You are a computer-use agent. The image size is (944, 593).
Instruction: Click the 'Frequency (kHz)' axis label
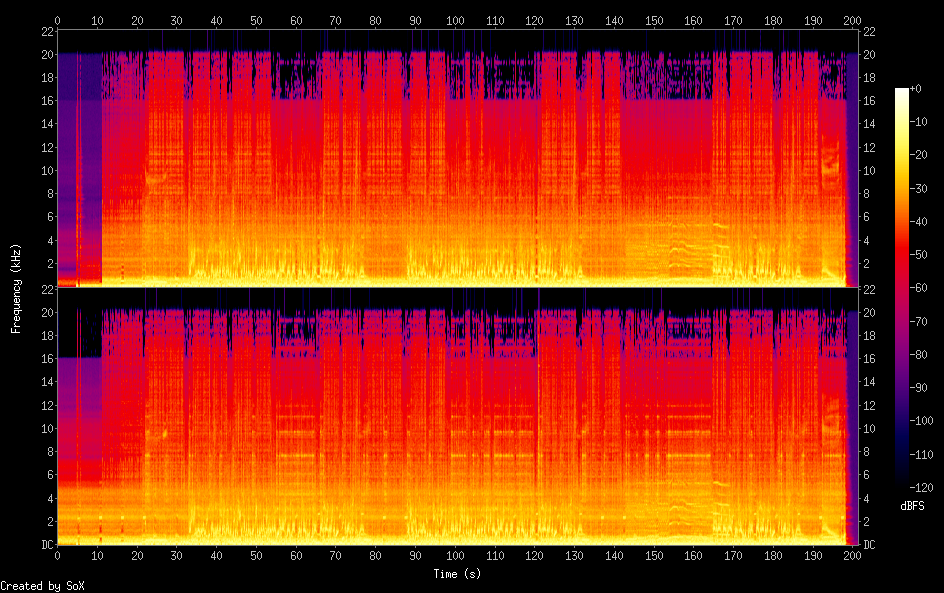tap(16, 288)
